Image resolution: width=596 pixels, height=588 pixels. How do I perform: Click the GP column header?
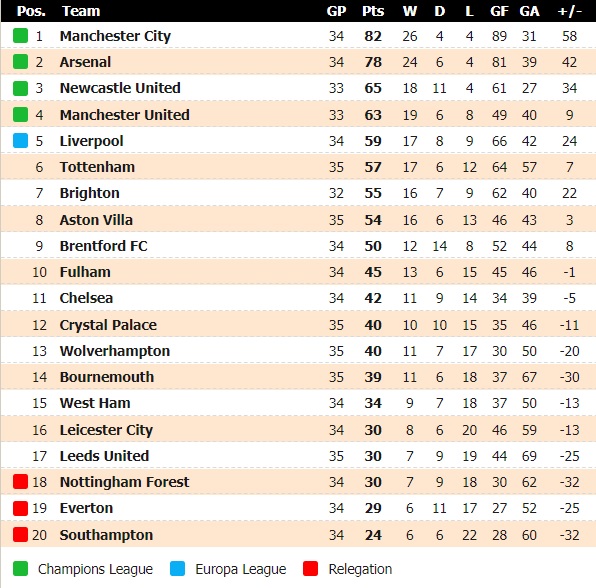click(336, 11)
